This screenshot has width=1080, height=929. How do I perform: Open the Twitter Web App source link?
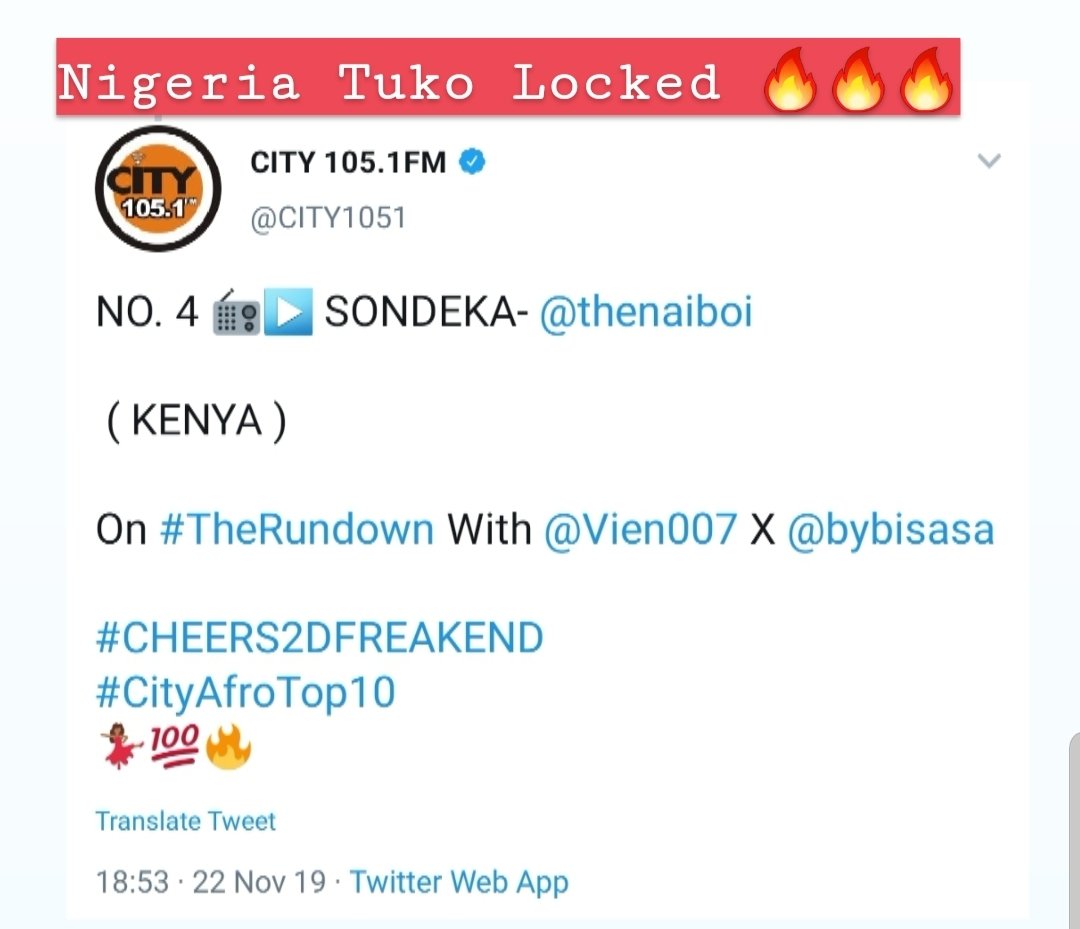[459, 883]
